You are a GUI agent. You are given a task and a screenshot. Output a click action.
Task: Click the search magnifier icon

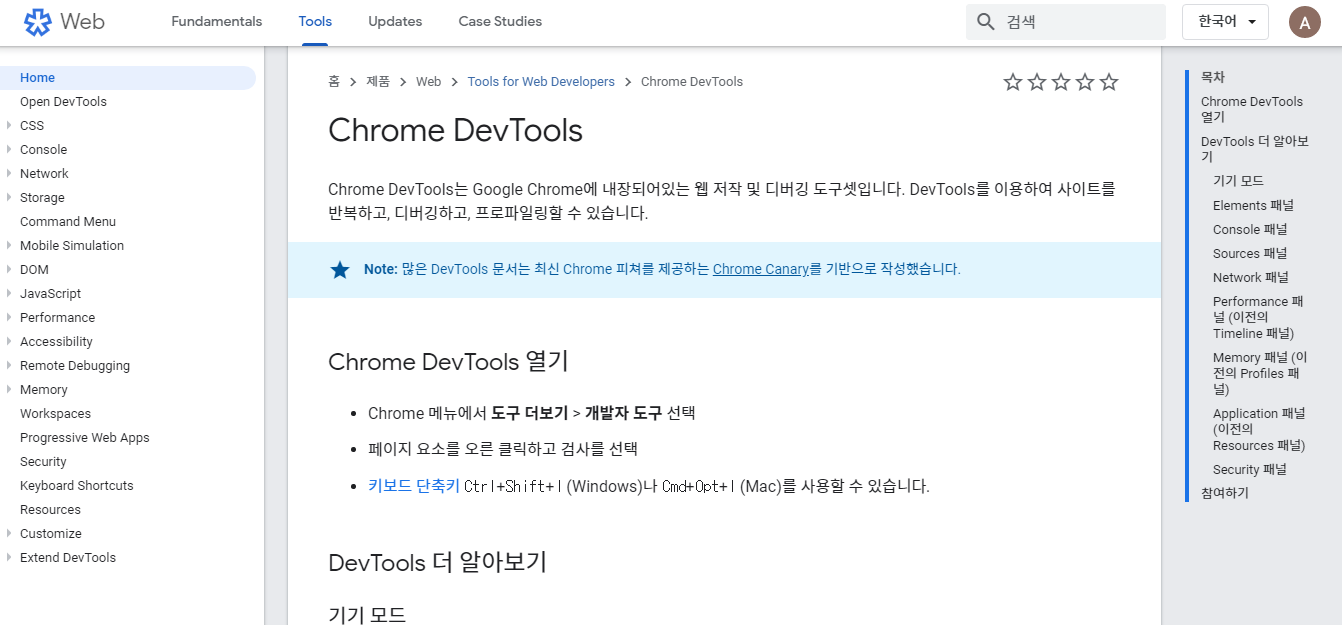coord(986,22)
